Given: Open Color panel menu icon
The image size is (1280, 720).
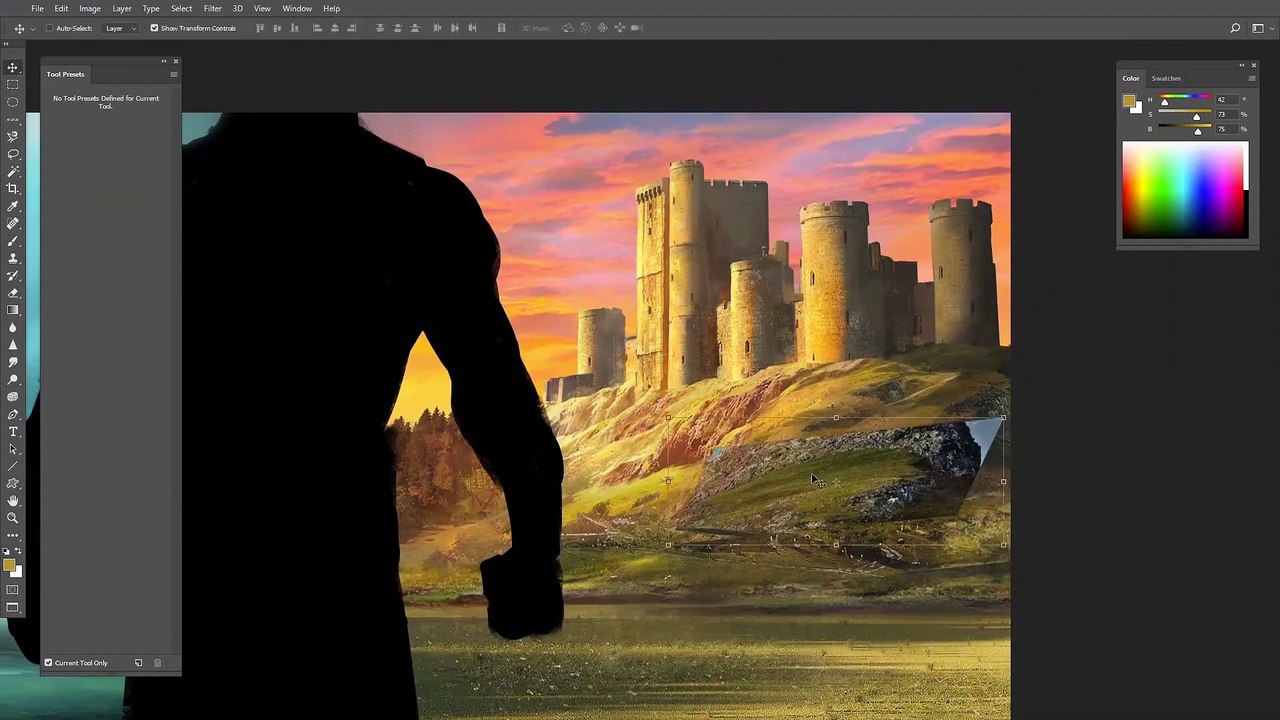Looking at the screenshot, I should (1251, 78).
